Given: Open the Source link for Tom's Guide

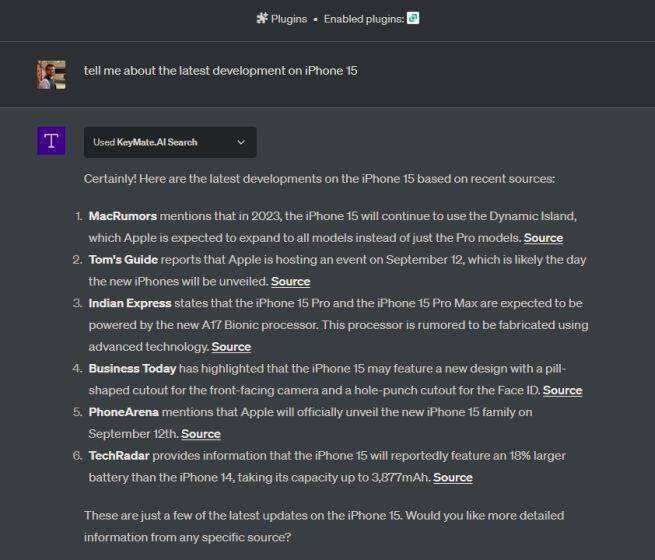Looking at the screenshot, I should [x=290, y=281].
